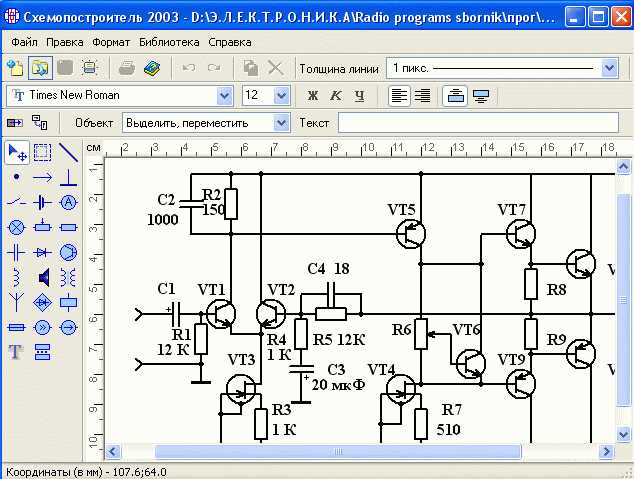634x479 pixels.
Task: Select the line drawing tool
Action: click(69, 152)
